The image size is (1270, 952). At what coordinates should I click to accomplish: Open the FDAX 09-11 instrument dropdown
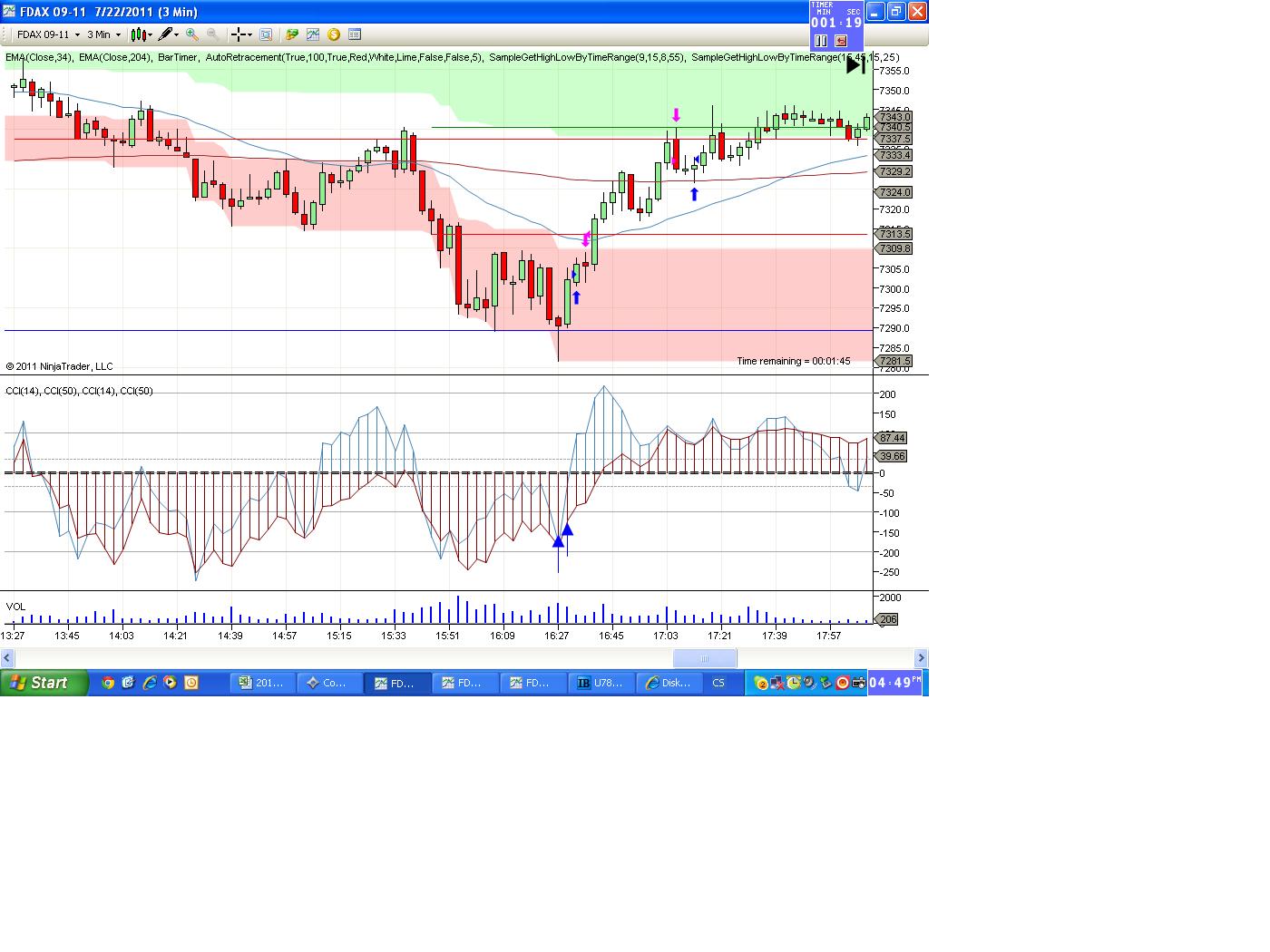point(49,34)
